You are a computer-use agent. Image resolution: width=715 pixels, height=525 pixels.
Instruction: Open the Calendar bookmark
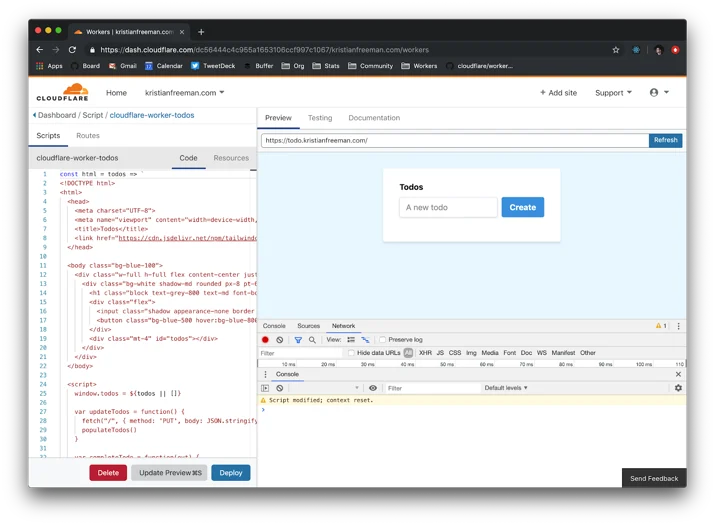point(164,66)
